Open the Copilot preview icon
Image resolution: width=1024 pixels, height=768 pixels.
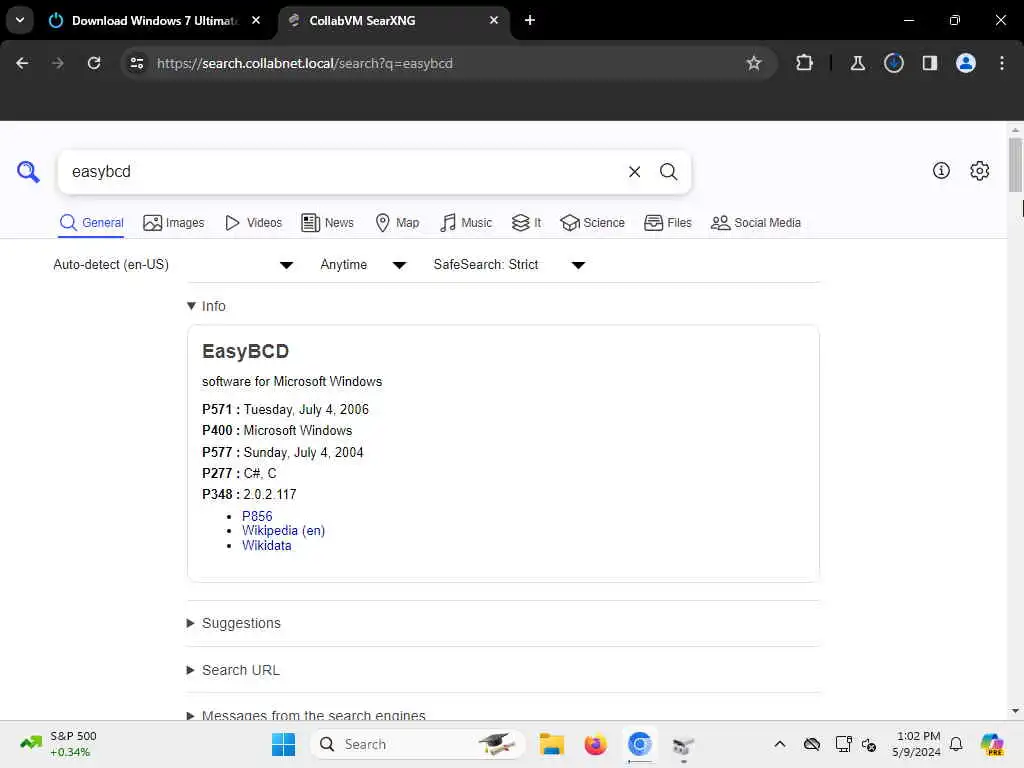pyautogui.click(x=992, y=744)
